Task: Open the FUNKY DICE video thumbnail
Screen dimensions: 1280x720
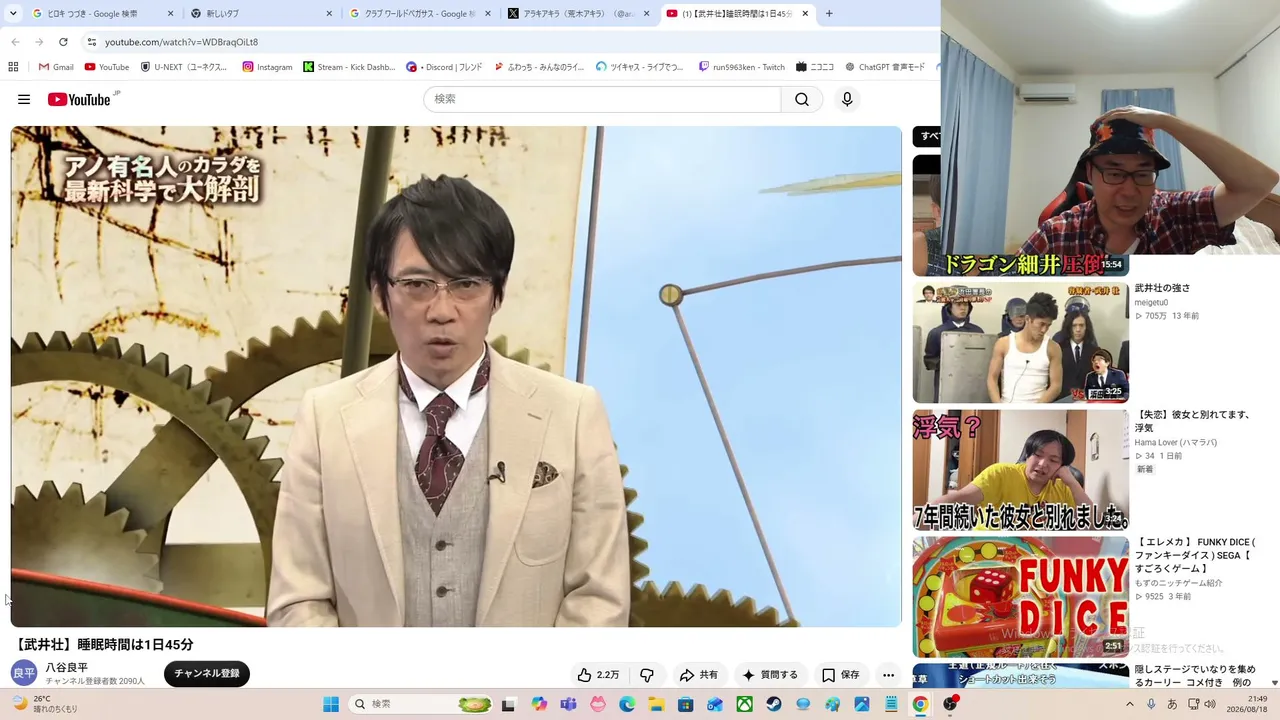Action: tap(1021, 597)
